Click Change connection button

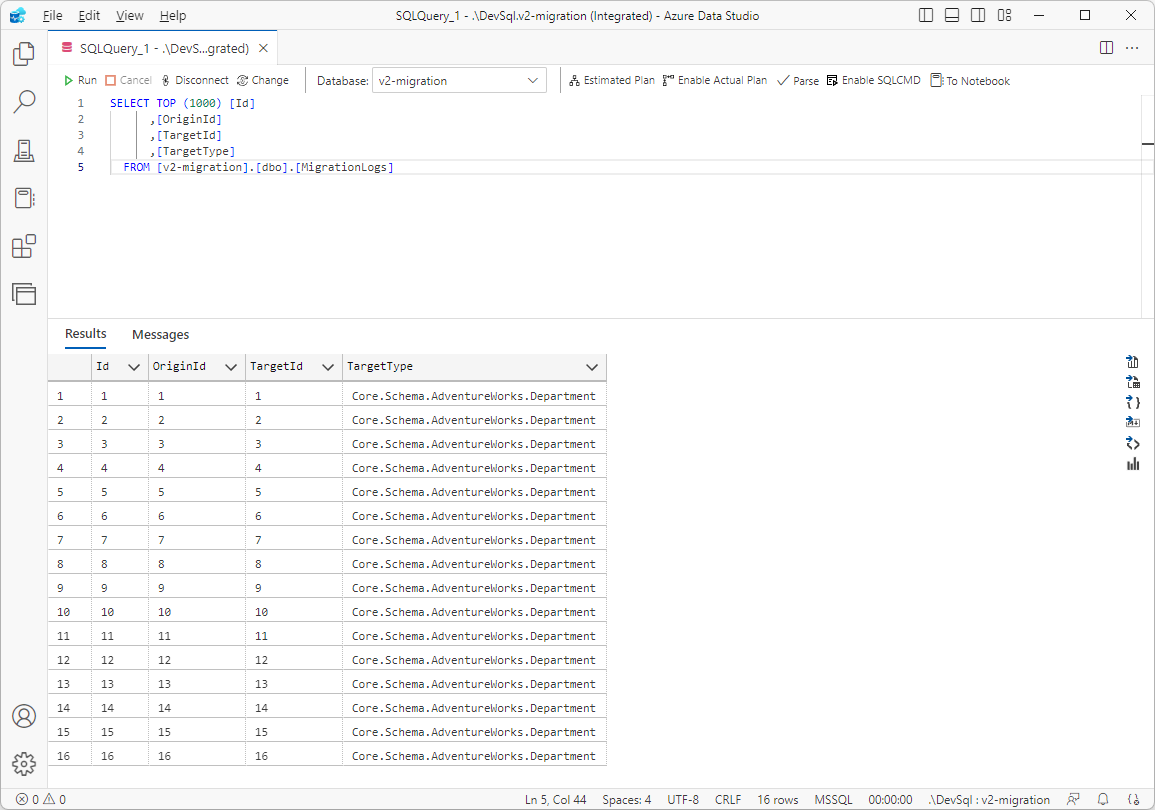(x=262, y=80)
